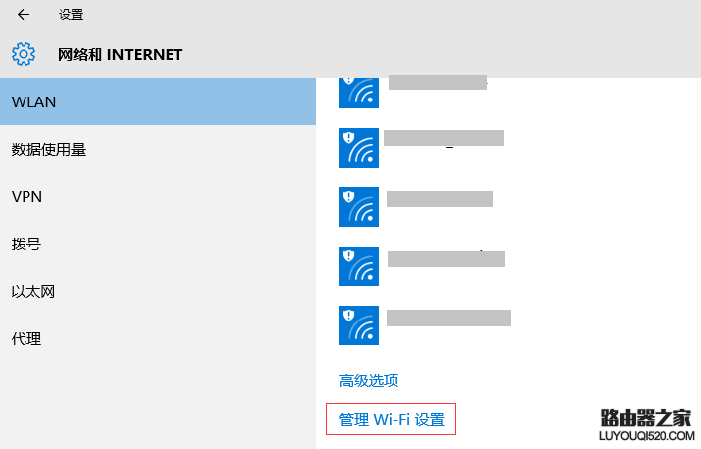This screenshot has height=449, width=701.
Task: Open the WLAN section in the sidebar
Action: pos(157,102)
